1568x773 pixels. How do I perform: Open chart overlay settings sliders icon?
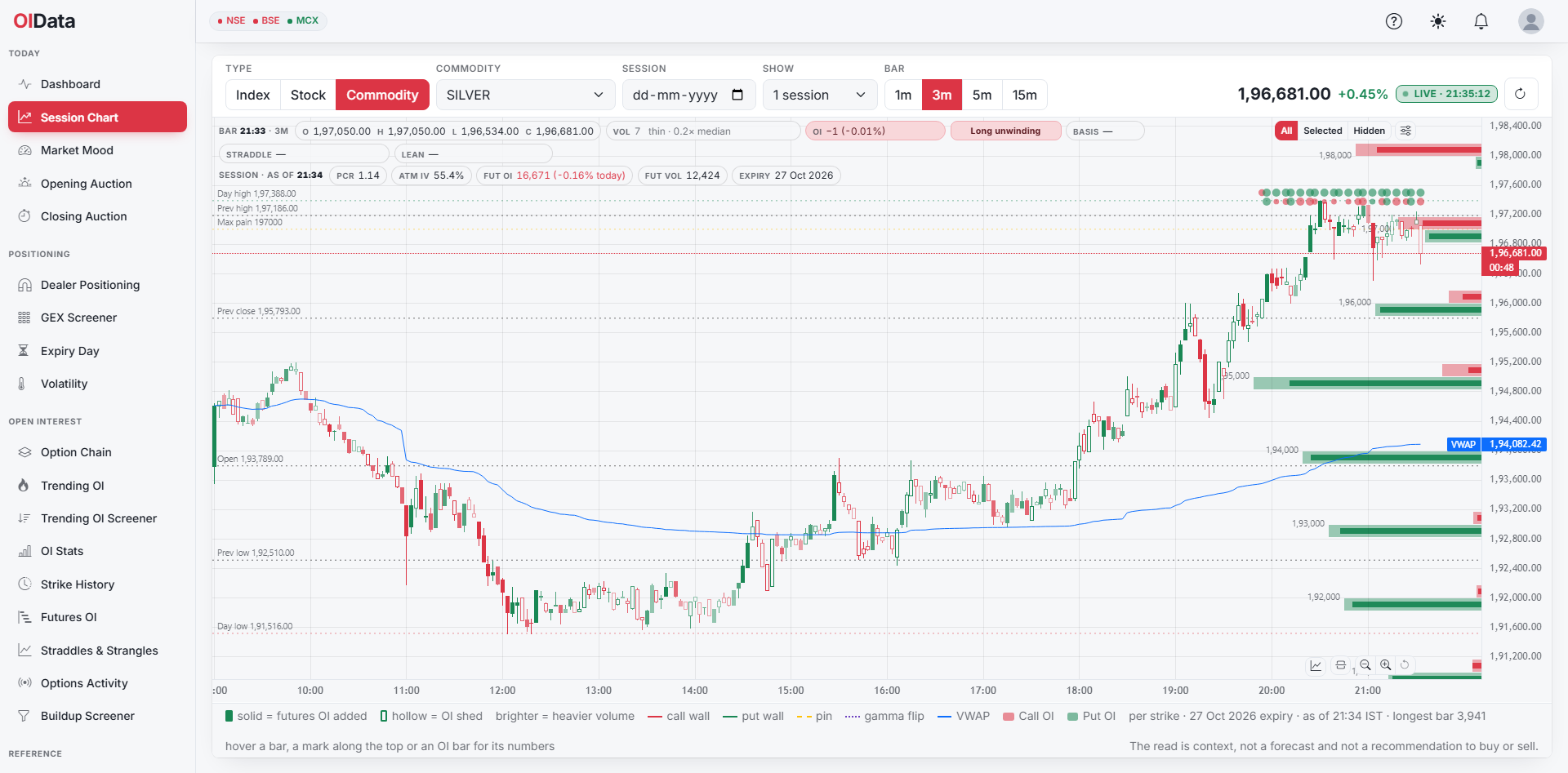1406,131
